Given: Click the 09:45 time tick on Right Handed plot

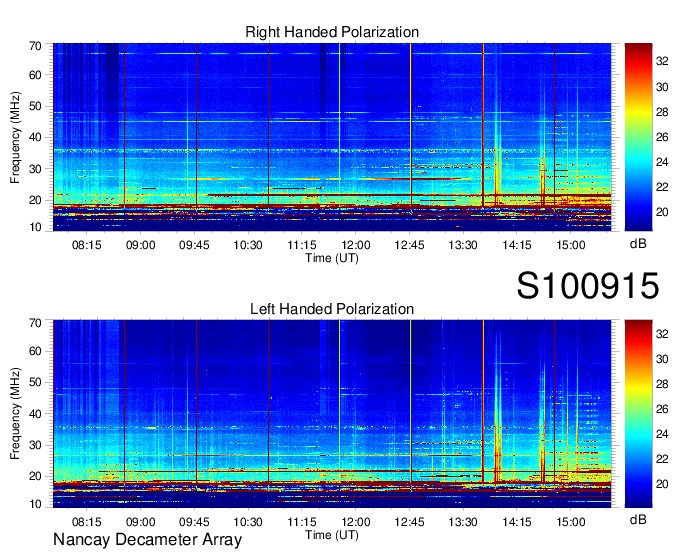Looking at the screenshot, I should click(194, 245).
